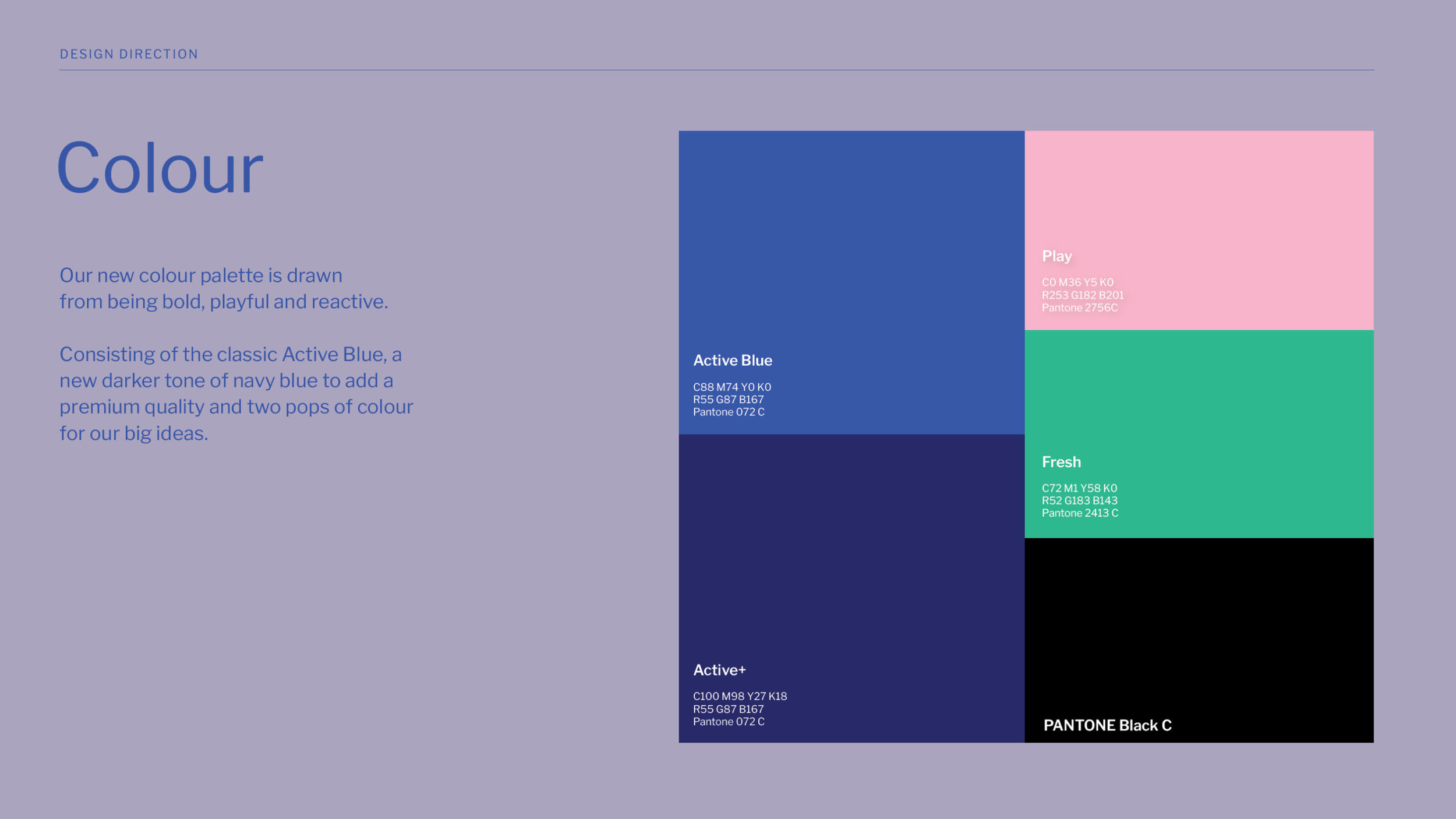Click the Active+ label
The width and height of the screenshot is (1456, 819).
click(719, 670)
